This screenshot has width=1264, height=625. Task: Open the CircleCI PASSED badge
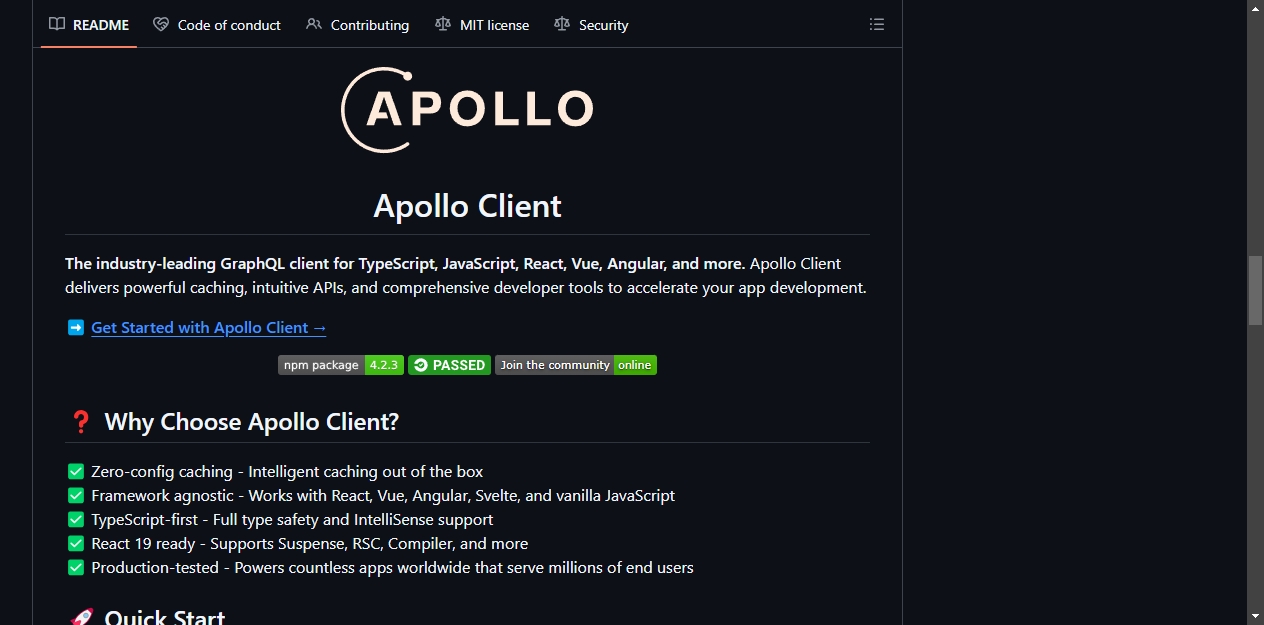point(449,365)
